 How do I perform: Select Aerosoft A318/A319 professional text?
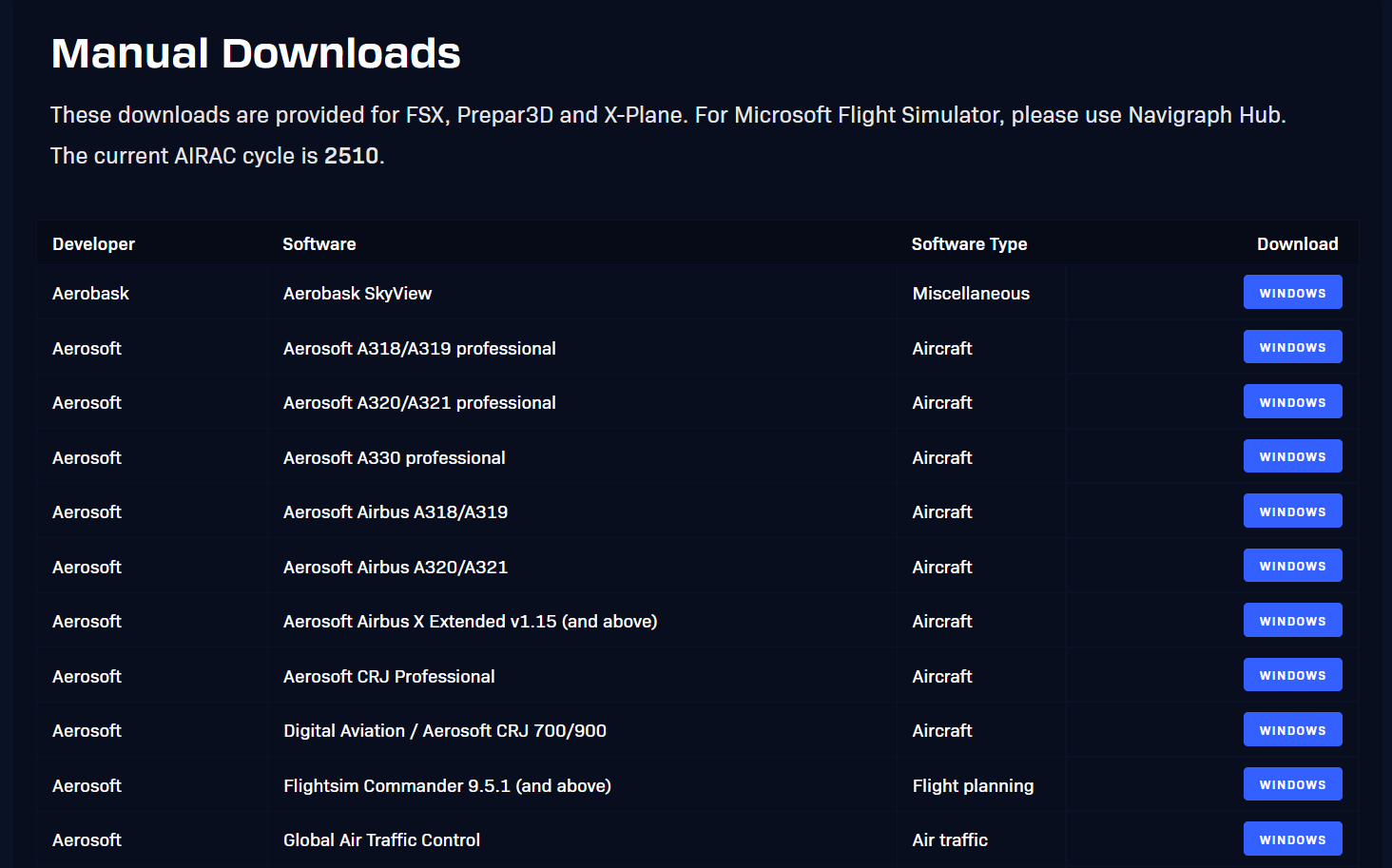click(419, 349)
